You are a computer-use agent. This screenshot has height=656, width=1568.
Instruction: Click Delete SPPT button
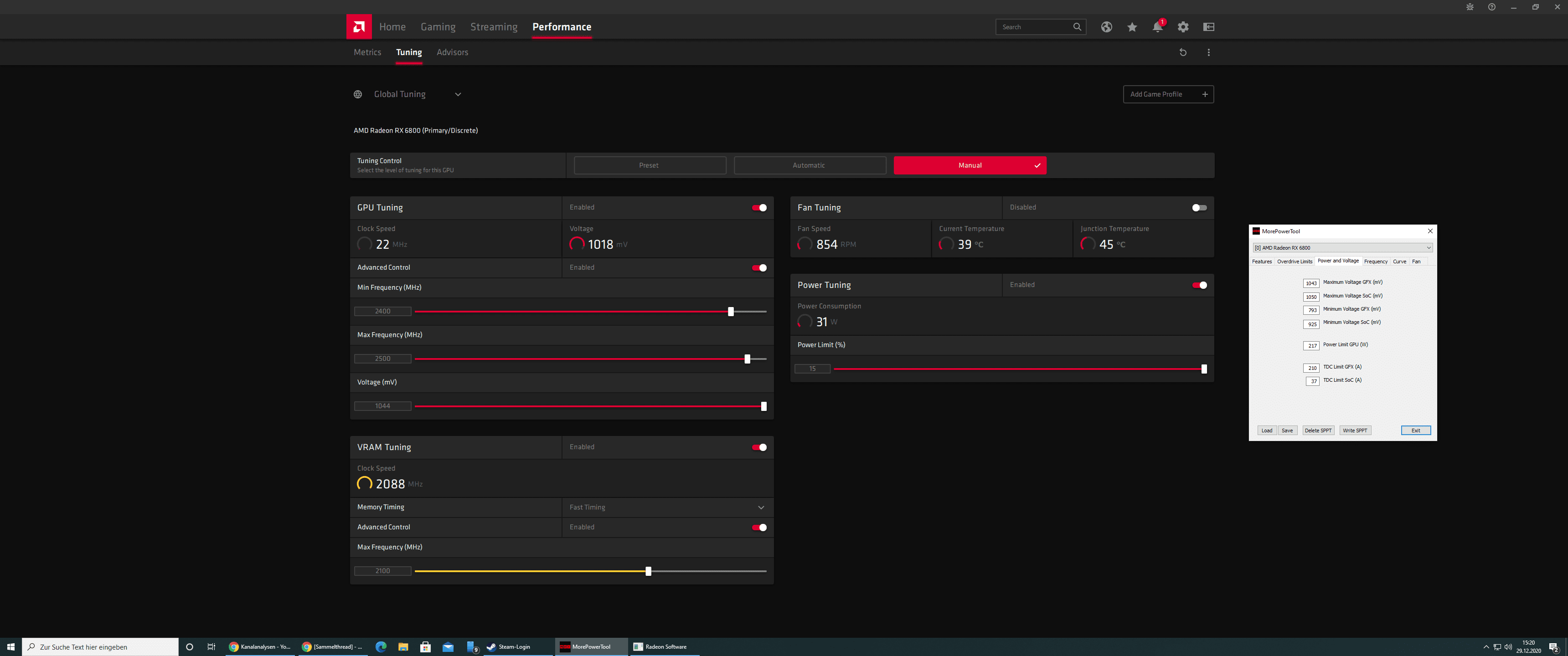[1318, 431]
